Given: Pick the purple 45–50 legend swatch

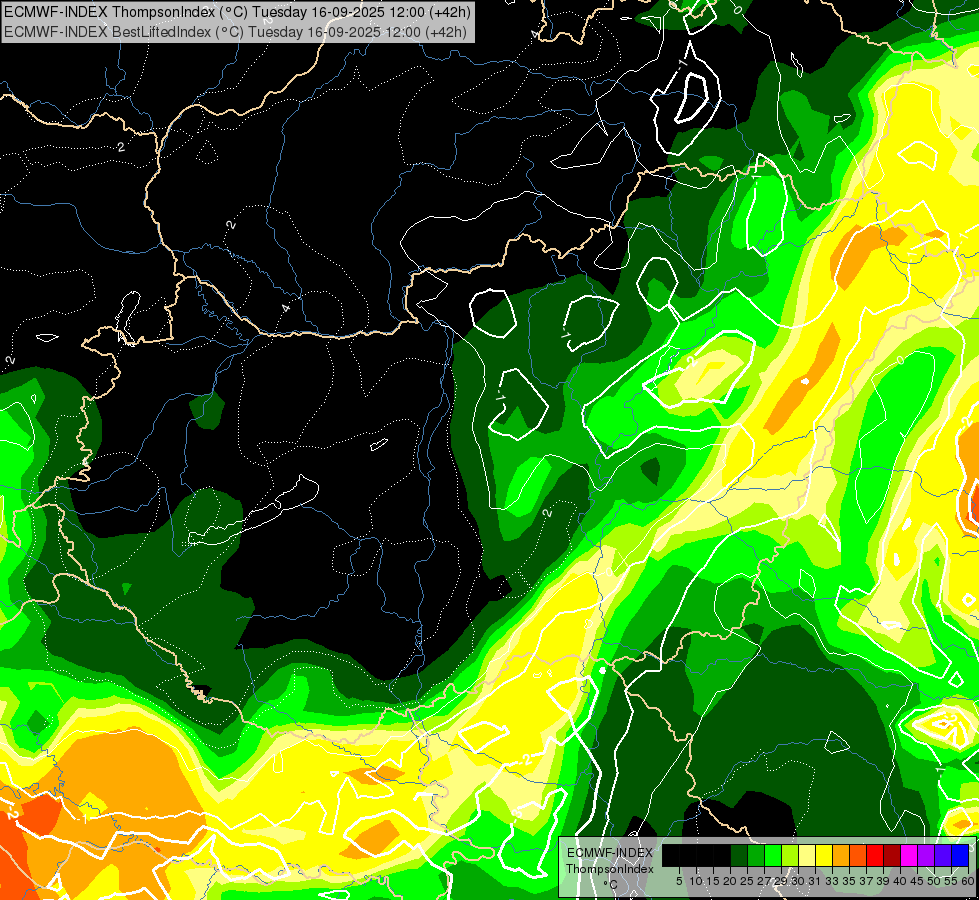Looking at the screenshot, I should coord(927,856).
